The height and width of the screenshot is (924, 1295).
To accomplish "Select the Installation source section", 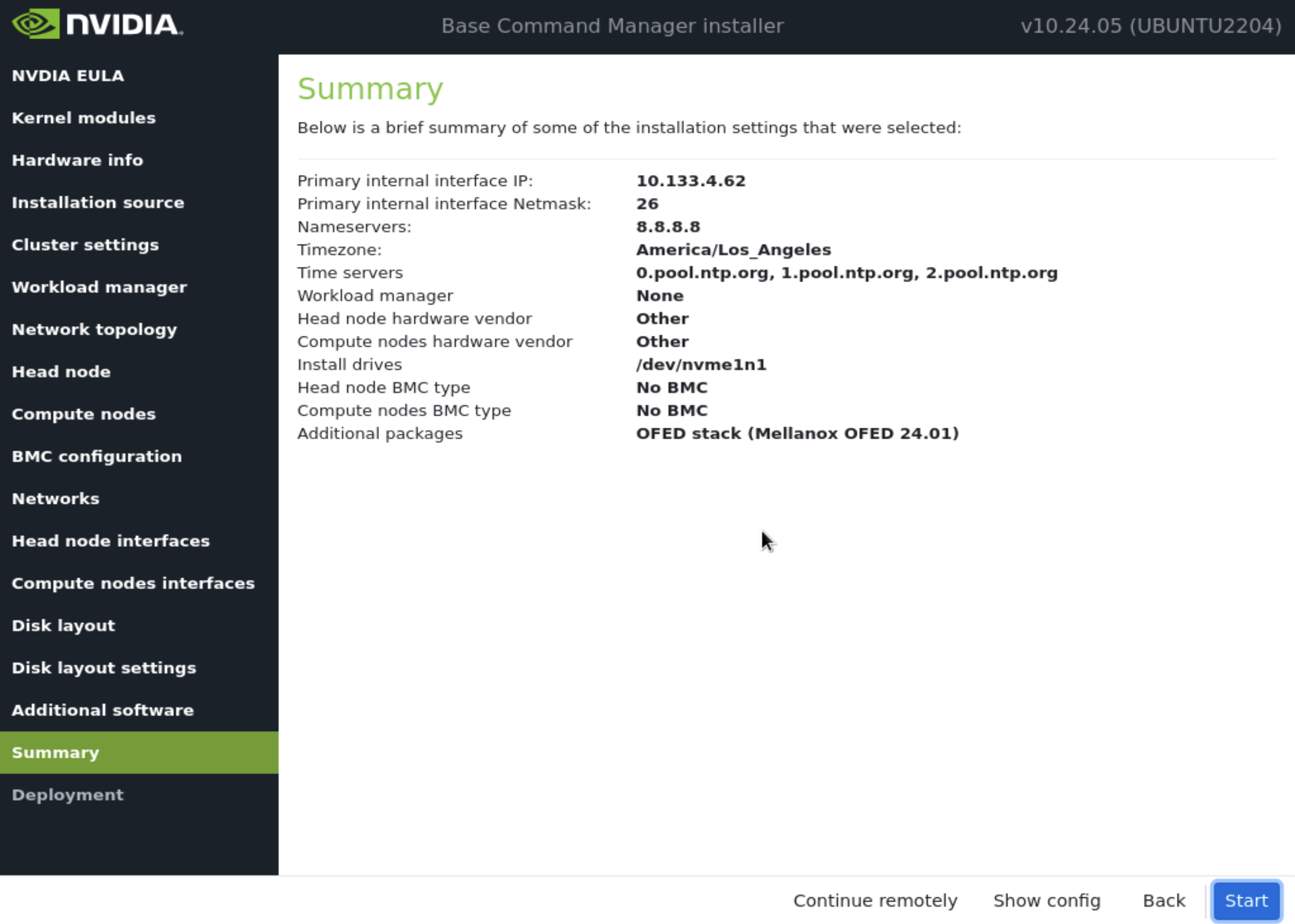I will pyautogui.click(x=97, y=202).
